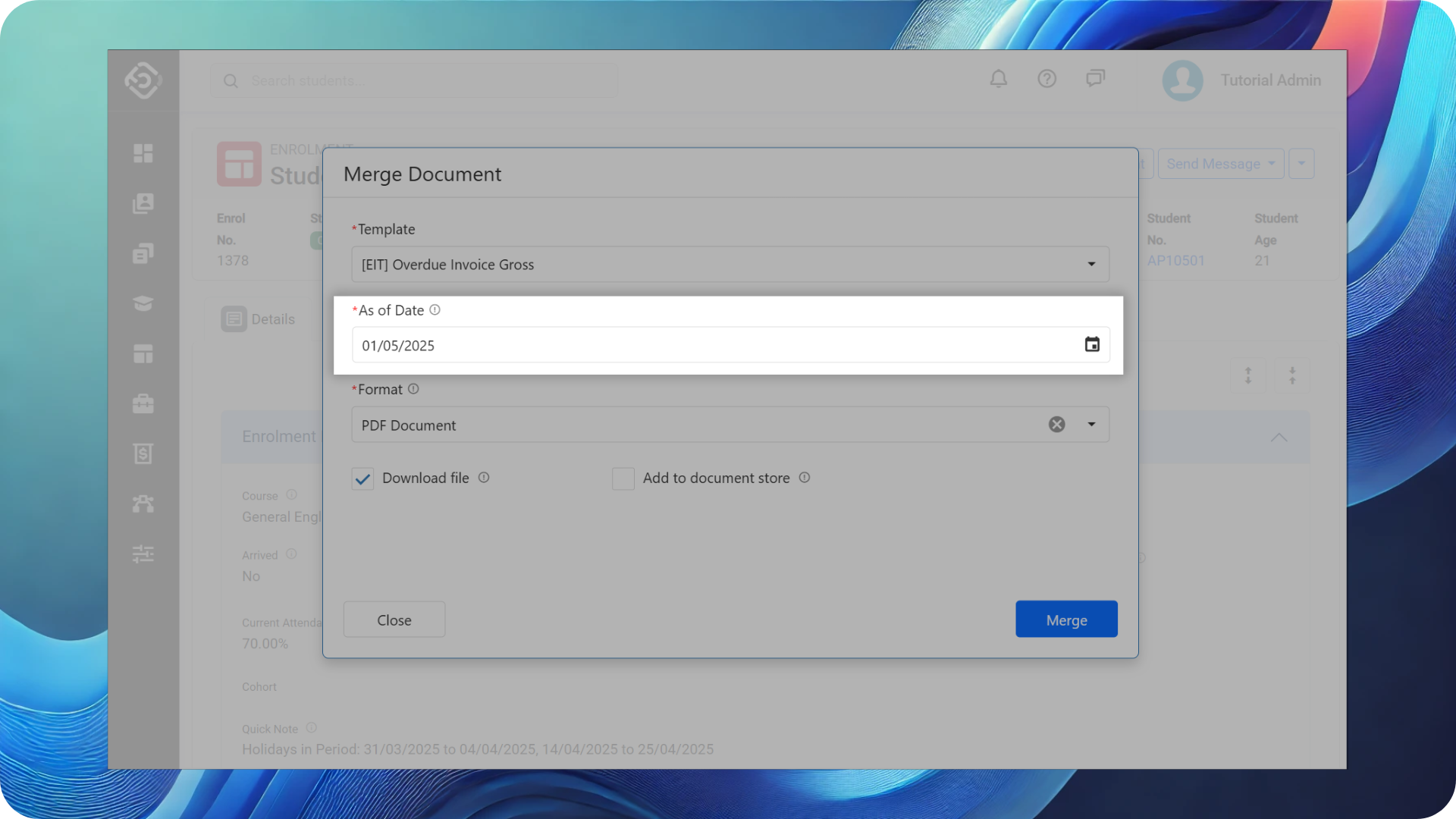Clear the PDF Document format selection

click(x=1056, y=425)
